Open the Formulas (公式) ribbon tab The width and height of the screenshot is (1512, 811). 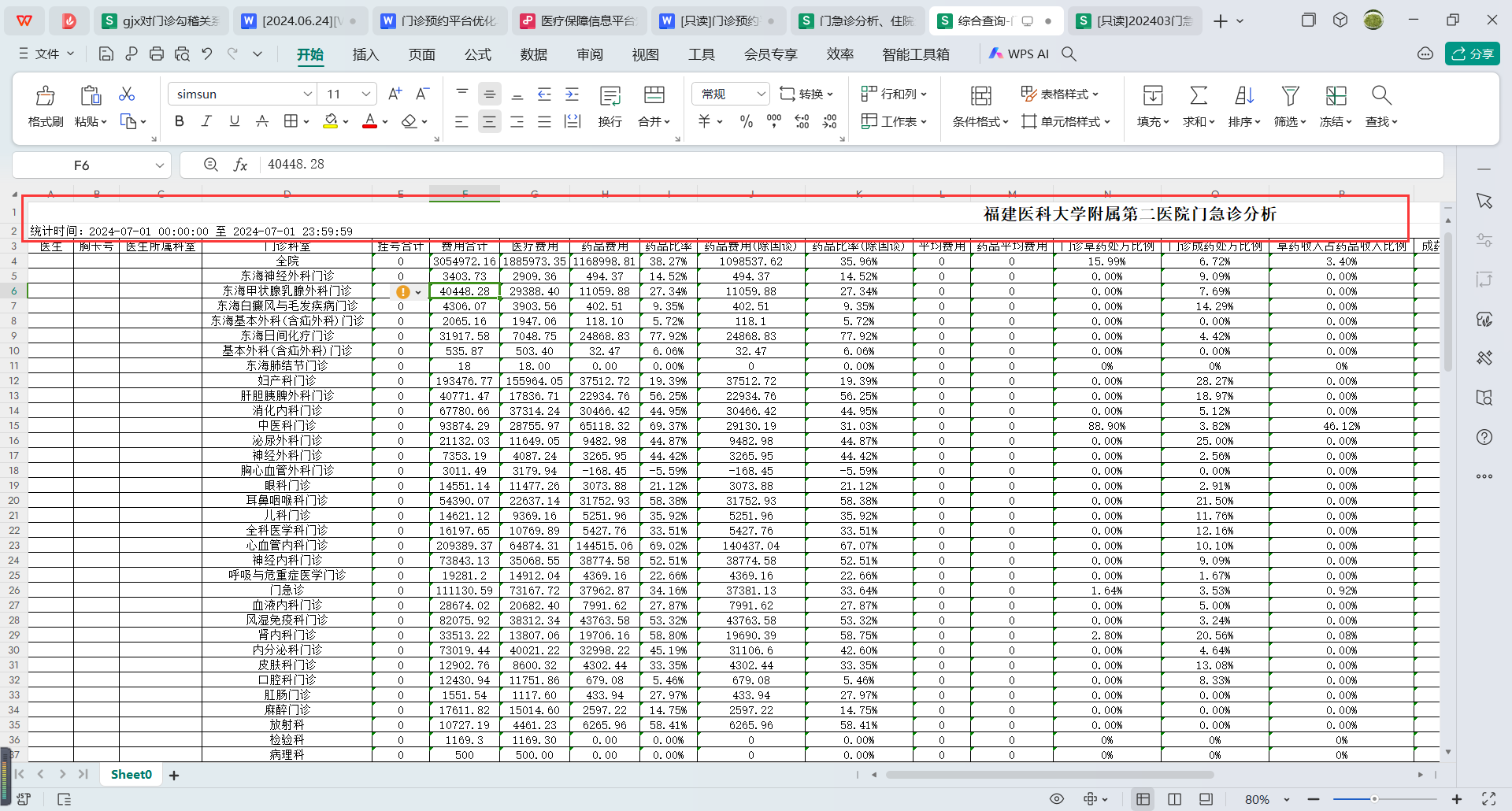(477, 54)
